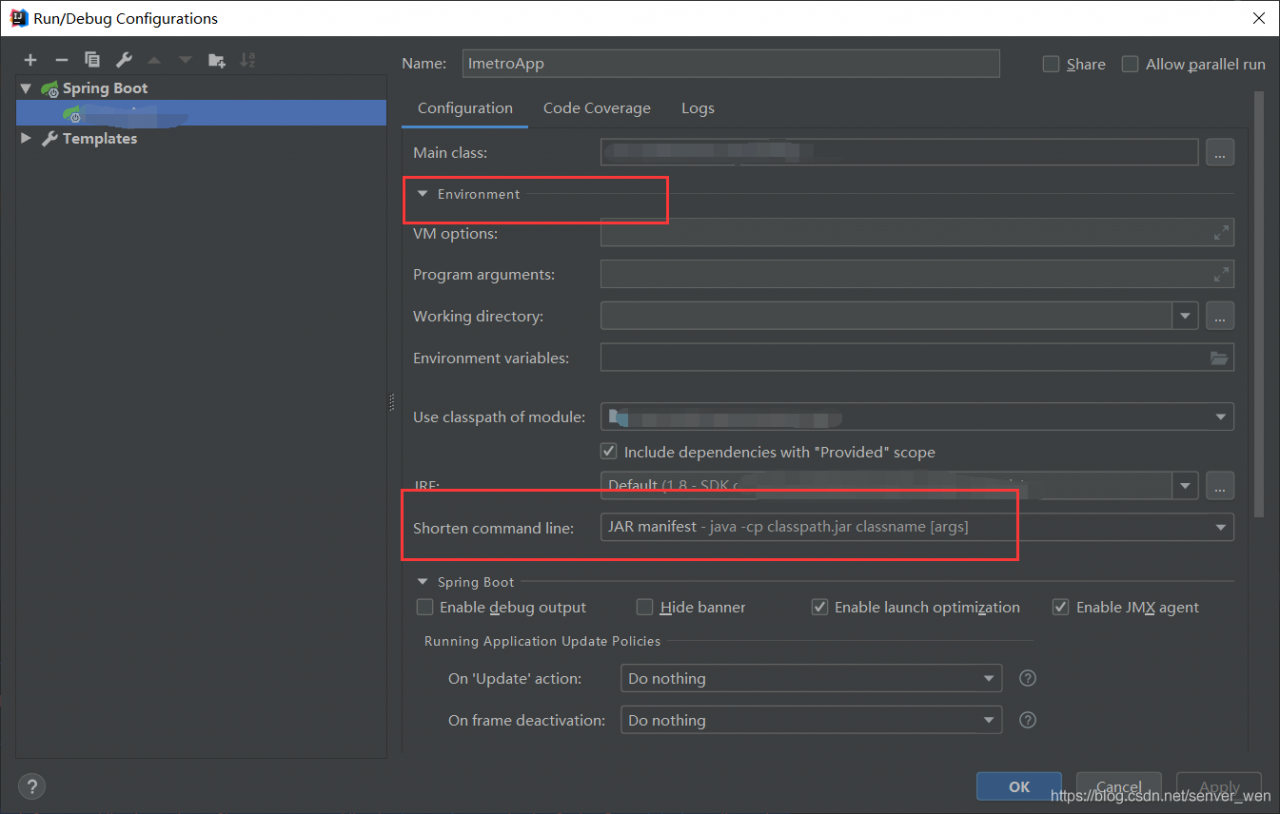Browse for Working directory
Screen dimensions: 1280x814
pyautogui.click(x=1220, y=316)
